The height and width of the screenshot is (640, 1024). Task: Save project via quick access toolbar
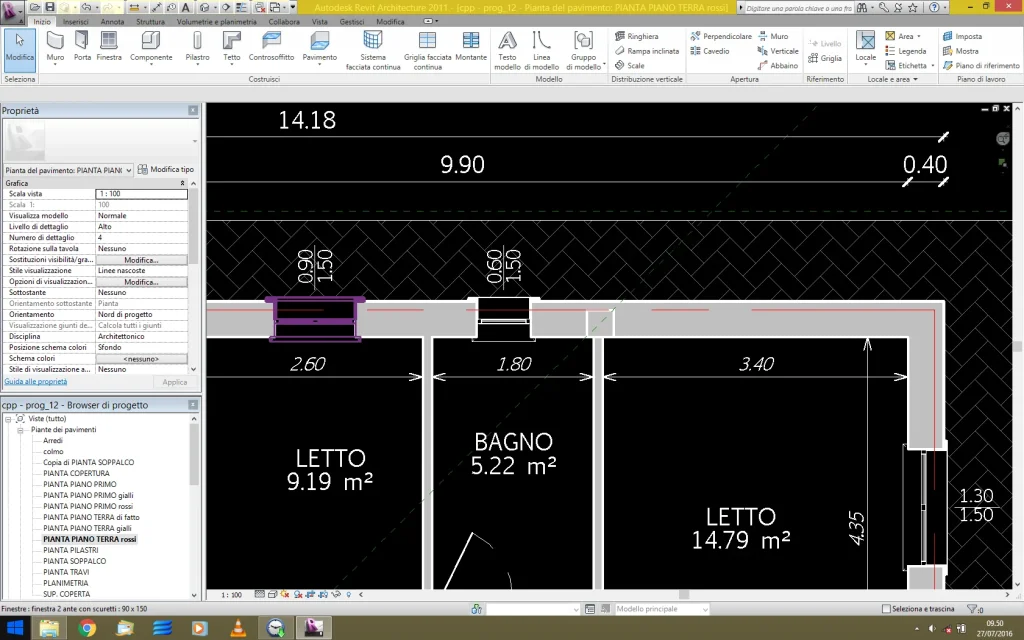coord(50,8)
